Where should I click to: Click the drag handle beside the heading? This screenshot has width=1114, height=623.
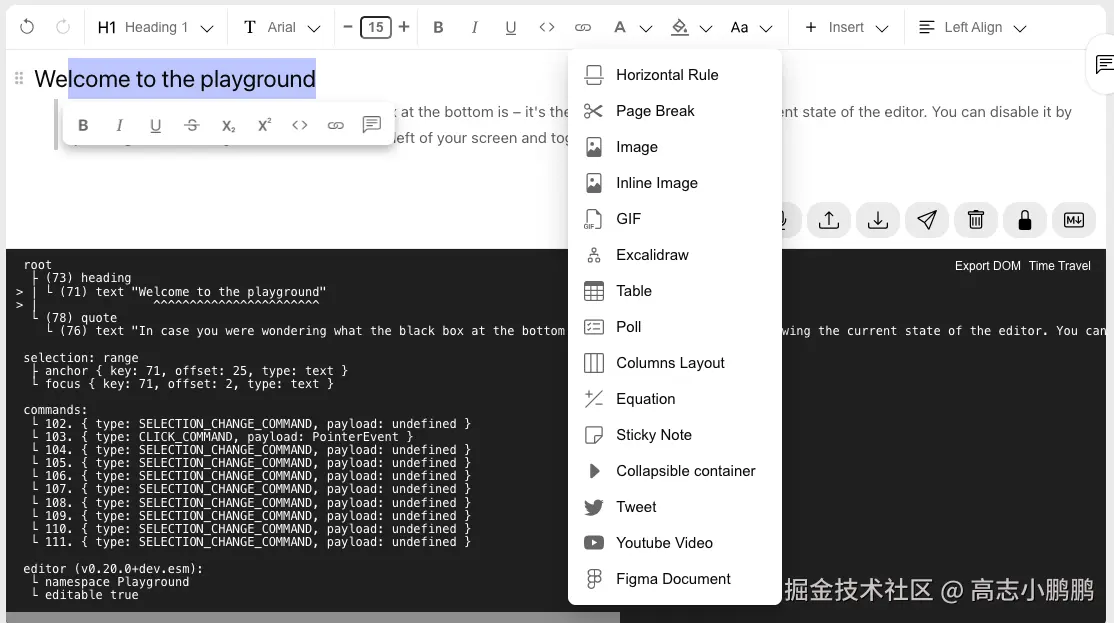click(x=19, y=78)
